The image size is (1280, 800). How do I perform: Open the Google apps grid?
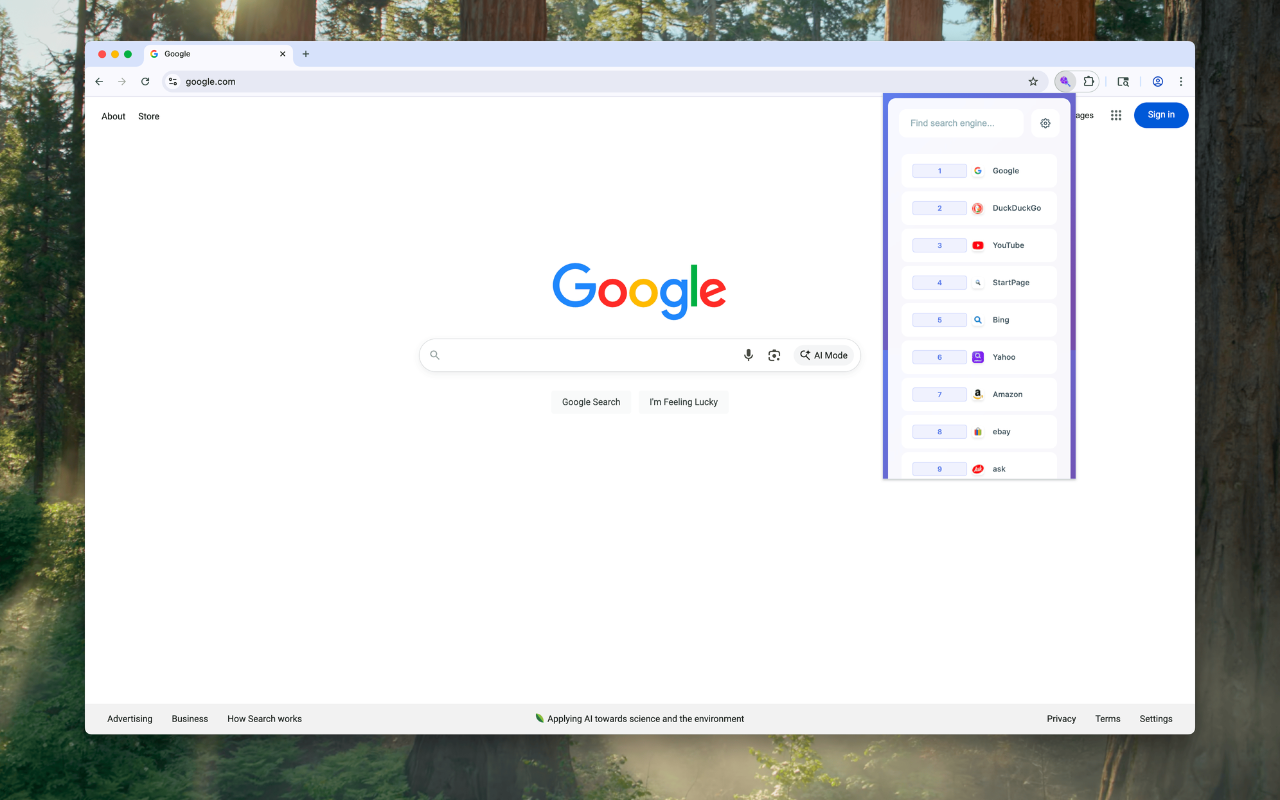[1116, 115]
